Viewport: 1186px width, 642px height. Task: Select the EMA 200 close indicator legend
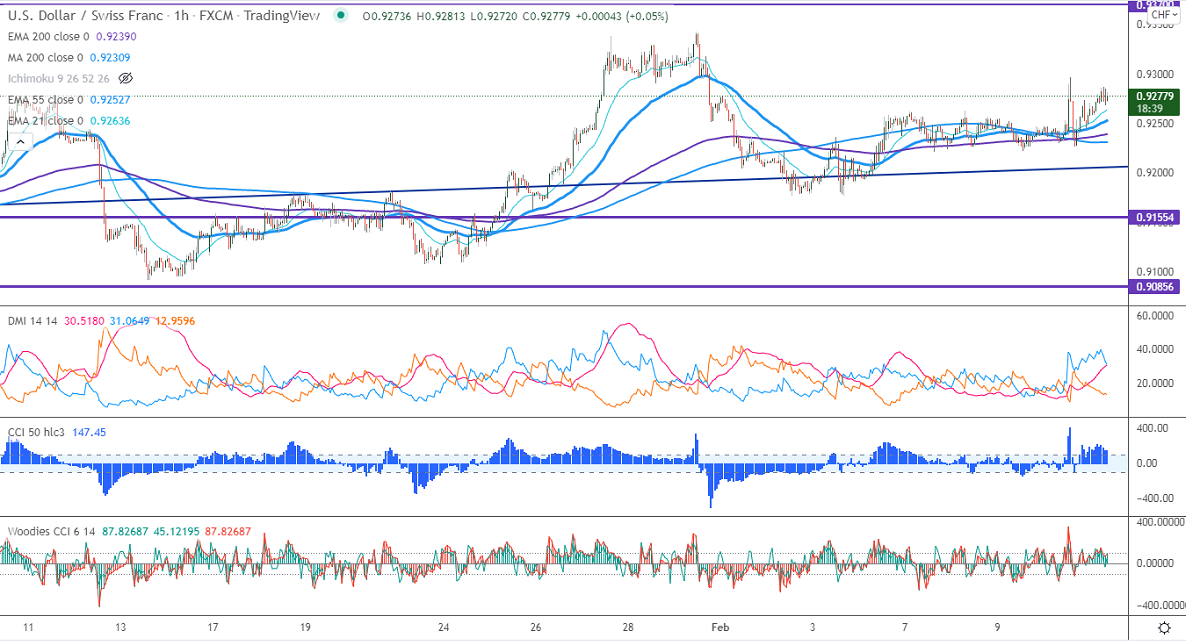pyautogui.click(x=48, y=36)
